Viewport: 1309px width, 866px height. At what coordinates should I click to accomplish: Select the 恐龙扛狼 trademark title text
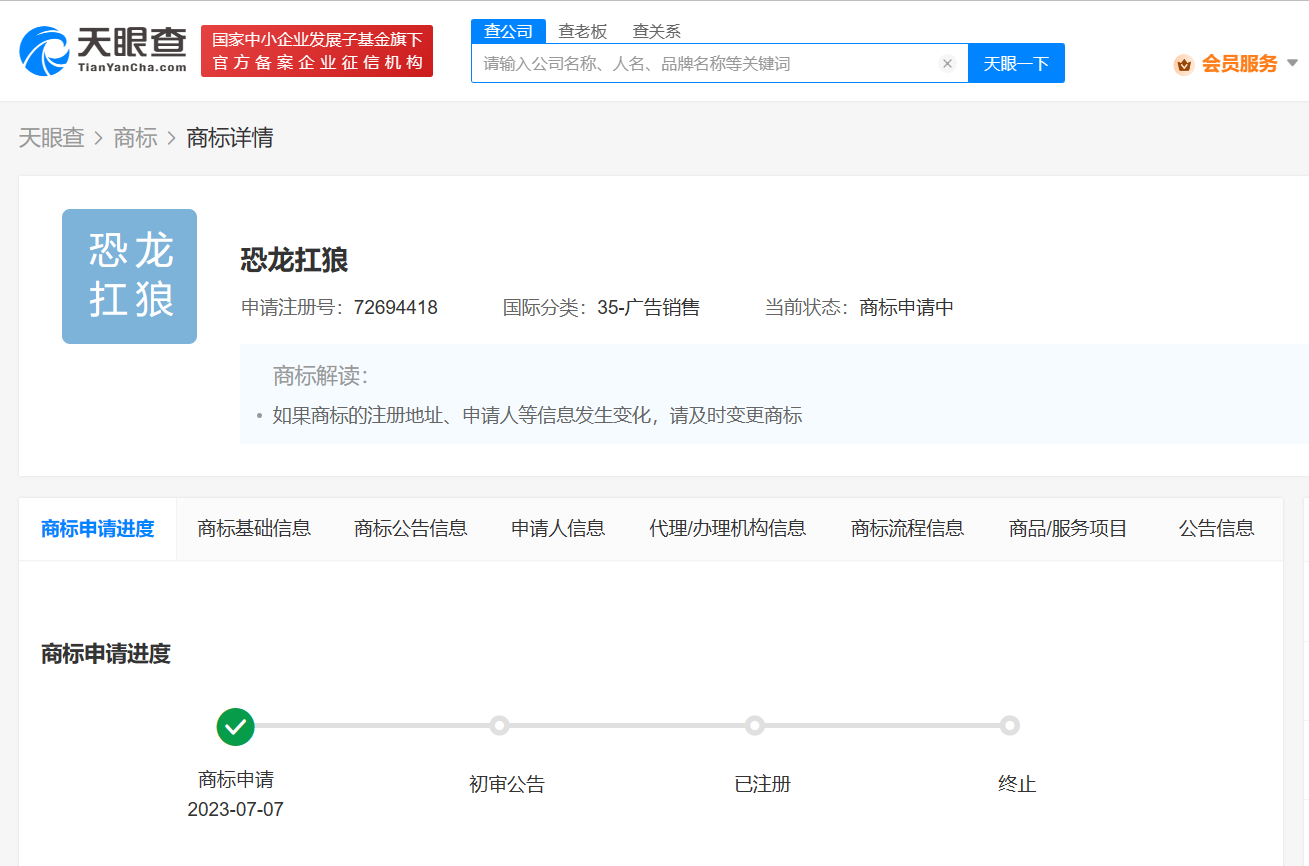(294, 260)
